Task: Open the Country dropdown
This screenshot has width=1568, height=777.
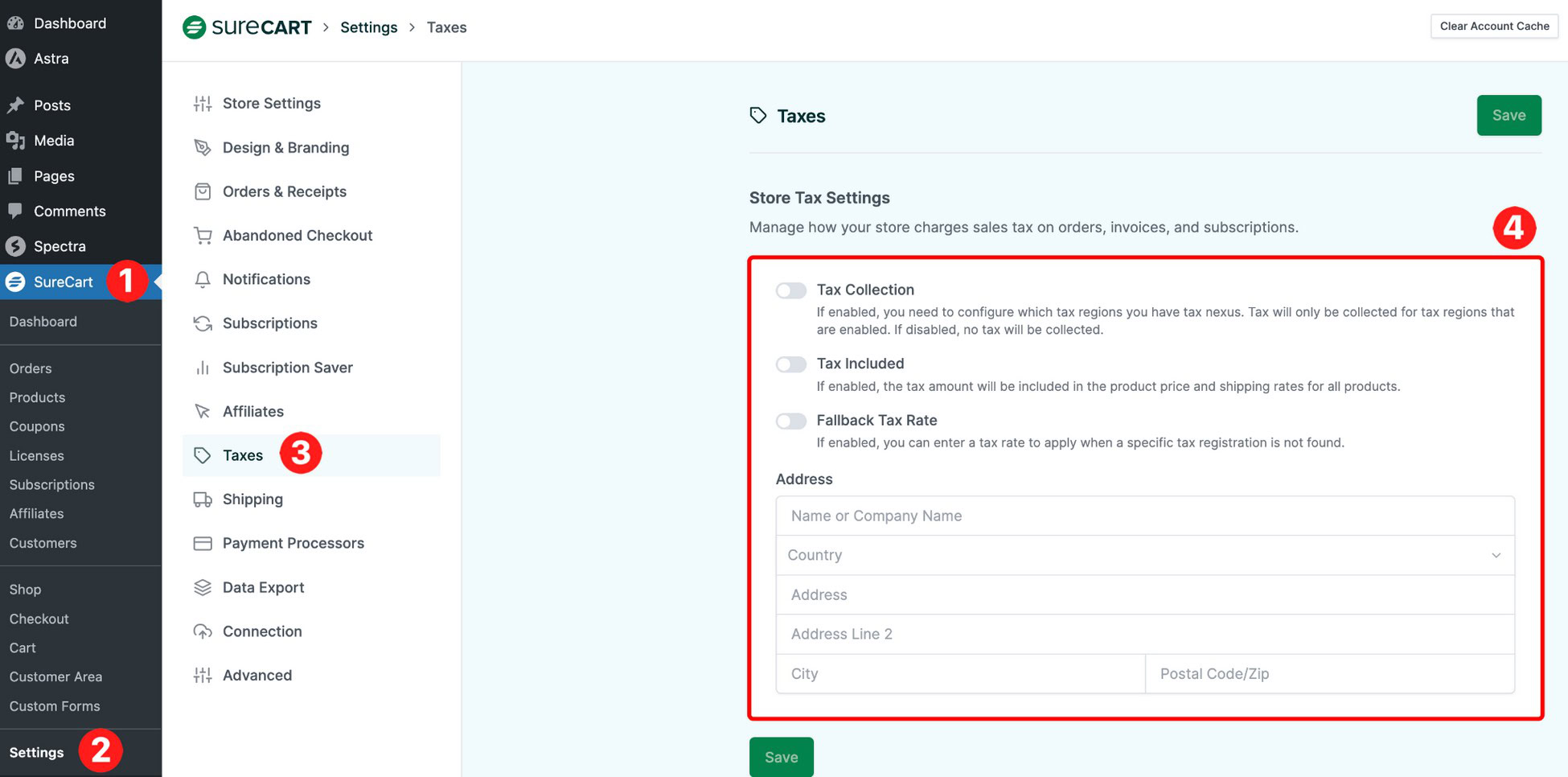Action: (1145, 555)
